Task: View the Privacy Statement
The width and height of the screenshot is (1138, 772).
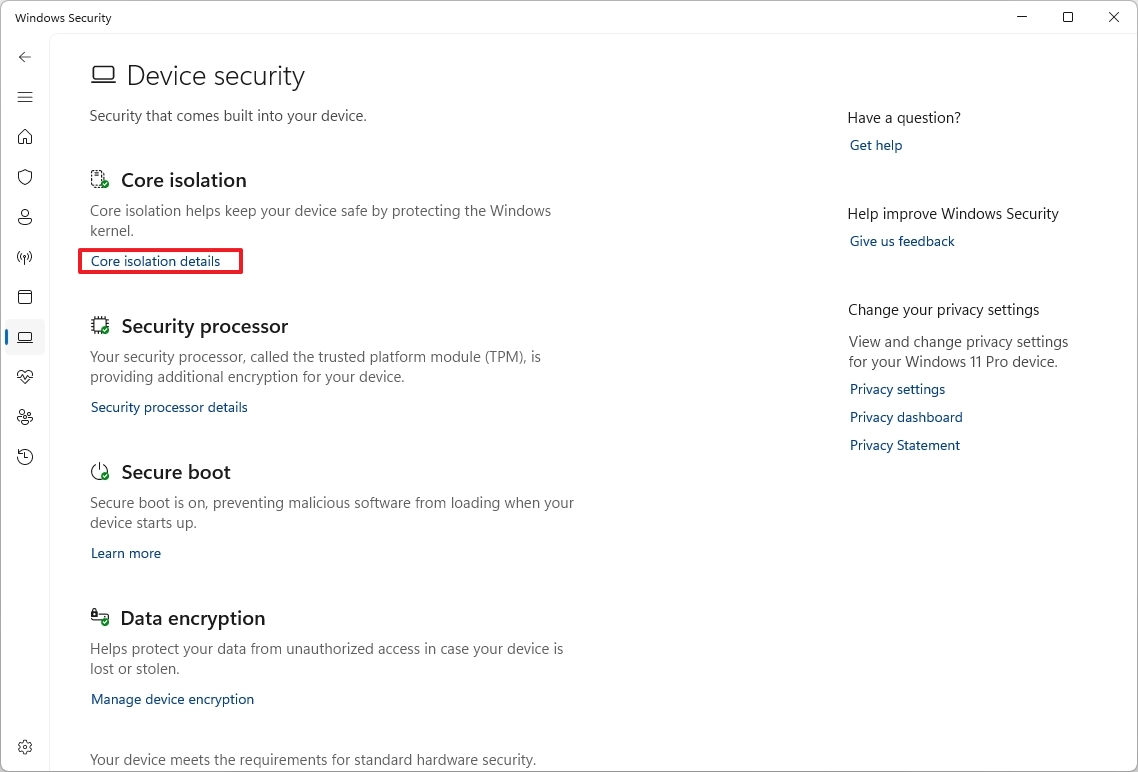Action: tap(904, 445)
